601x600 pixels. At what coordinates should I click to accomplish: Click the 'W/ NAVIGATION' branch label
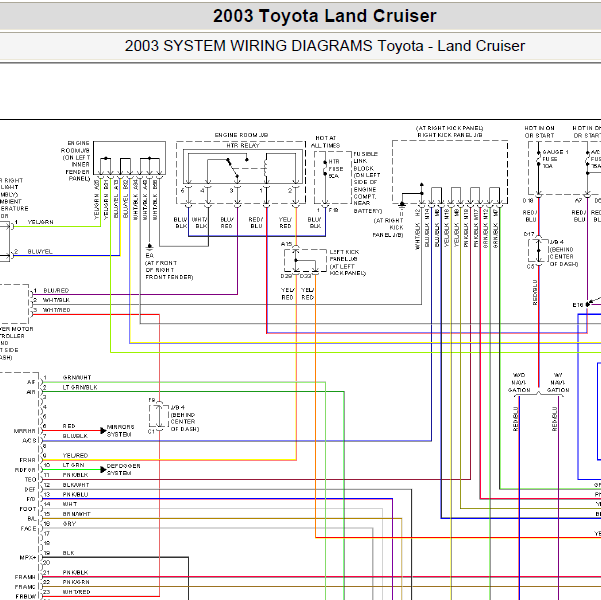coord(558,382)
